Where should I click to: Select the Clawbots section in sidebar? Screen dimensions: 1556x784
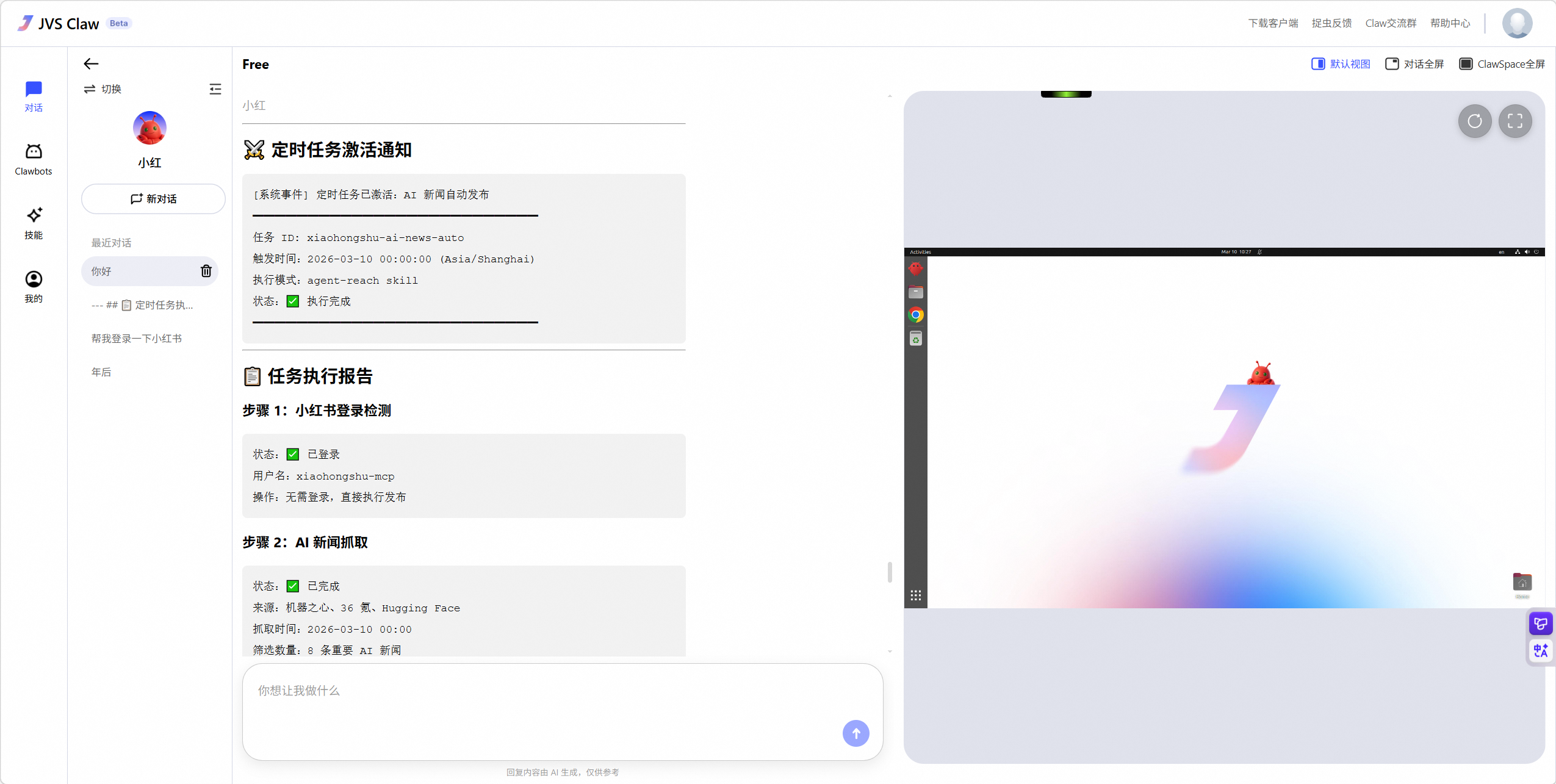(x=34, y=158)
